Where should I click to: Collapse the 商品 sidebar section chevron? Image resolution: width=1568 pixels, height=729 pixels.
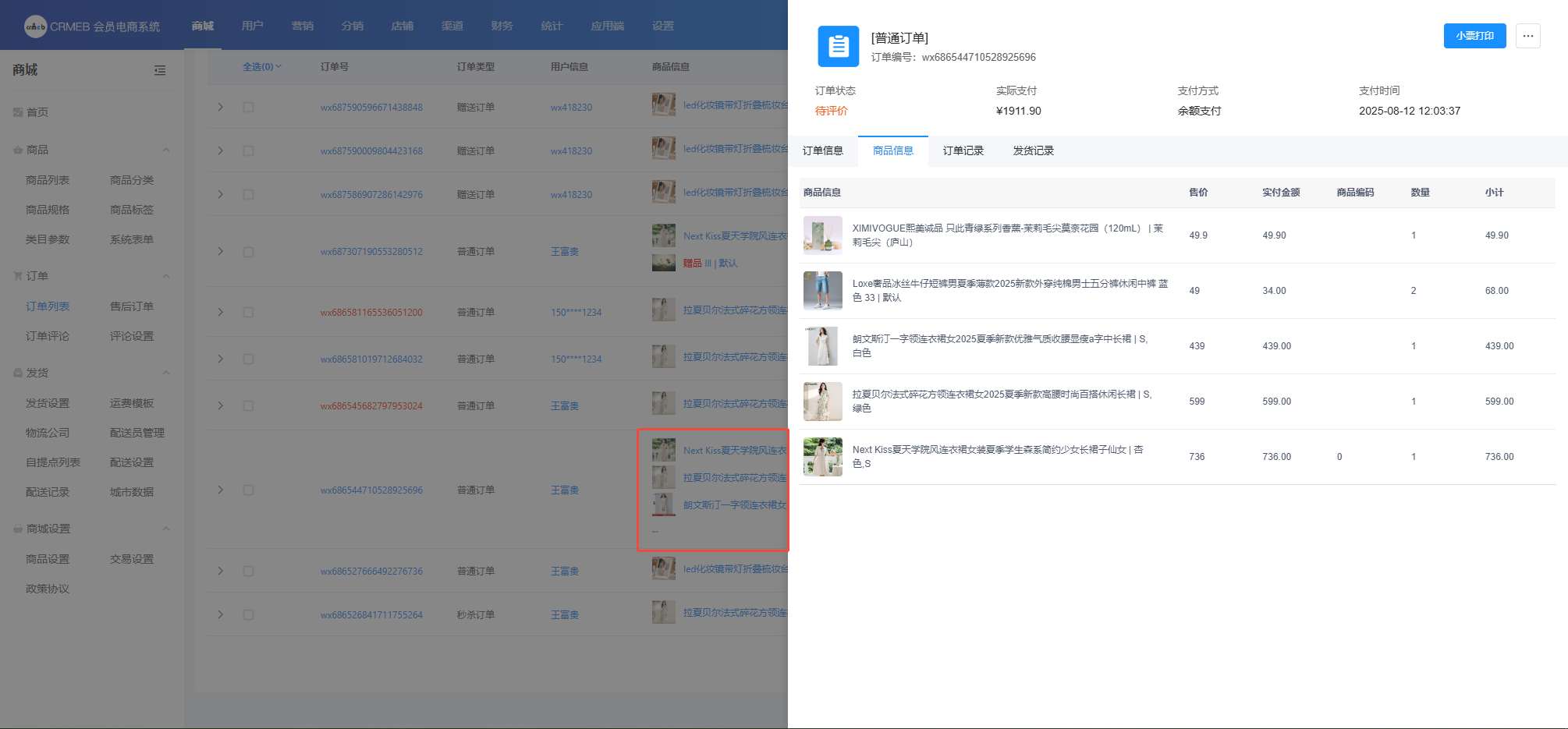coord(166,150)
